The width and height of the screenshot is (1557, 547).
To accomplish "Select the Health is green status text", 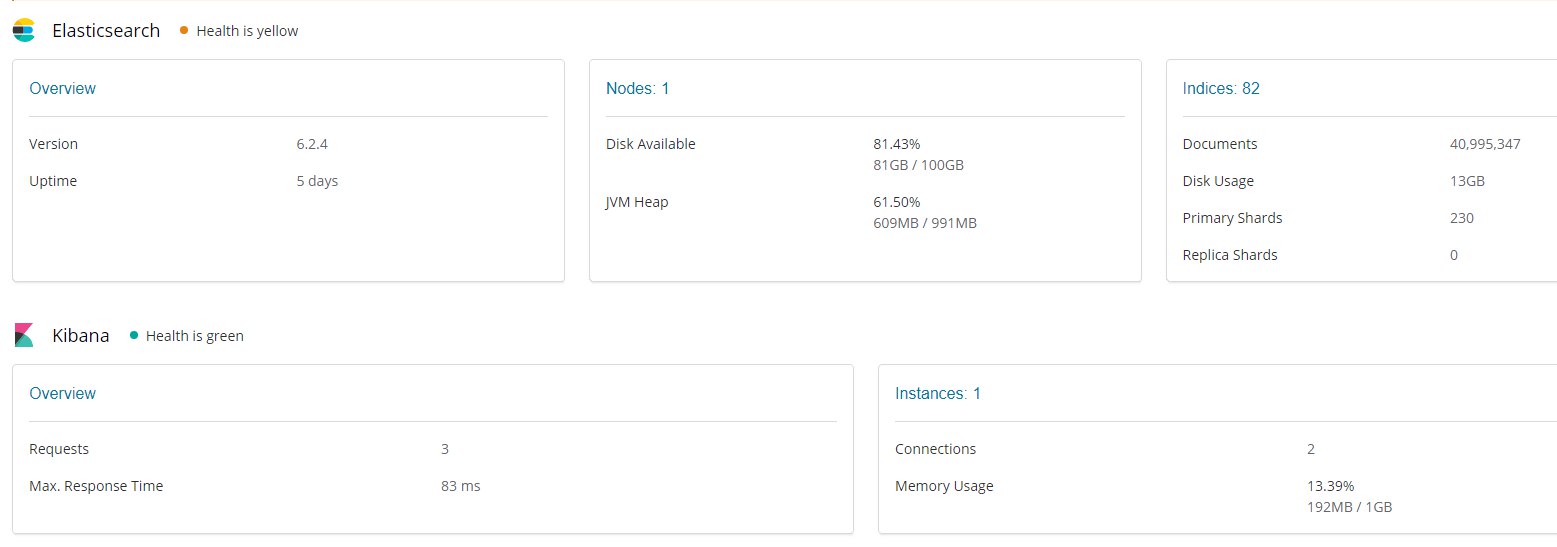I will coord(195,336).
